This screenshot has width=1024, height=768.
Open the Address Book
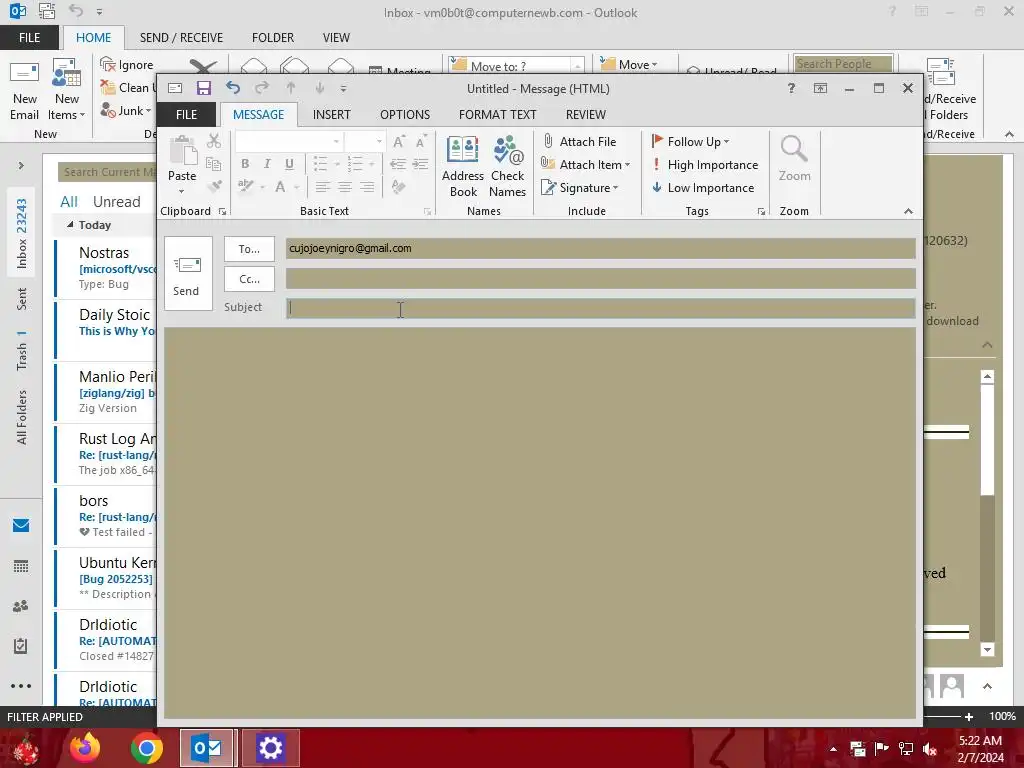(x=462, y=166)
